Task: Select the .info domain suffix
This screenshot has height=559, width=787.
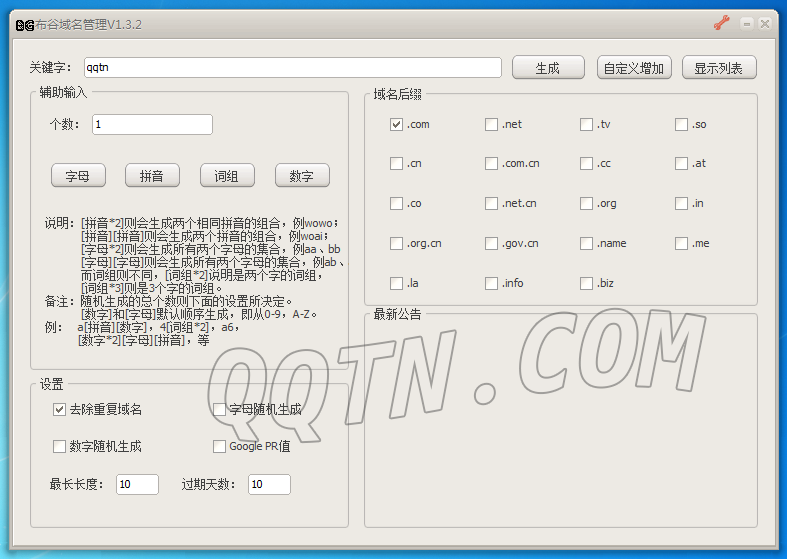Action: pyautogui.click(x=492, y=283)
